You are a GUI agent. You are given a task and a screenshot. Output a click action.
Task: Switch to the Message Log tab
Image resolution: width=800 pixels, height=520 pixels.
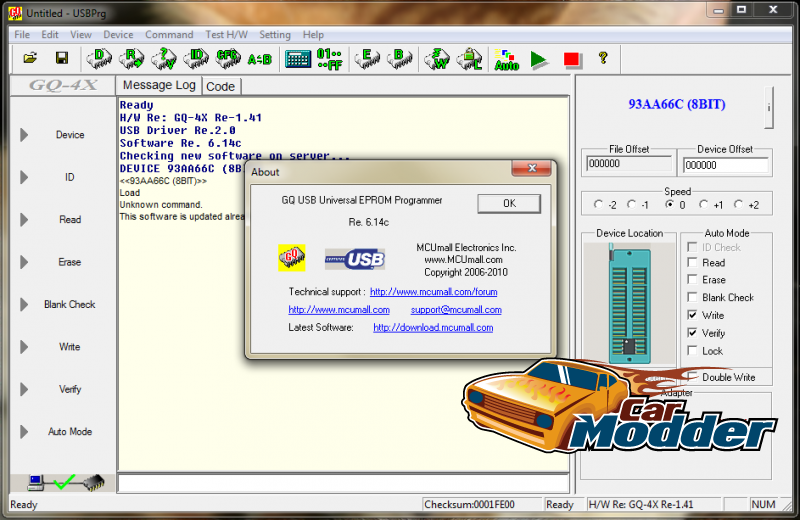pos(159,85)
